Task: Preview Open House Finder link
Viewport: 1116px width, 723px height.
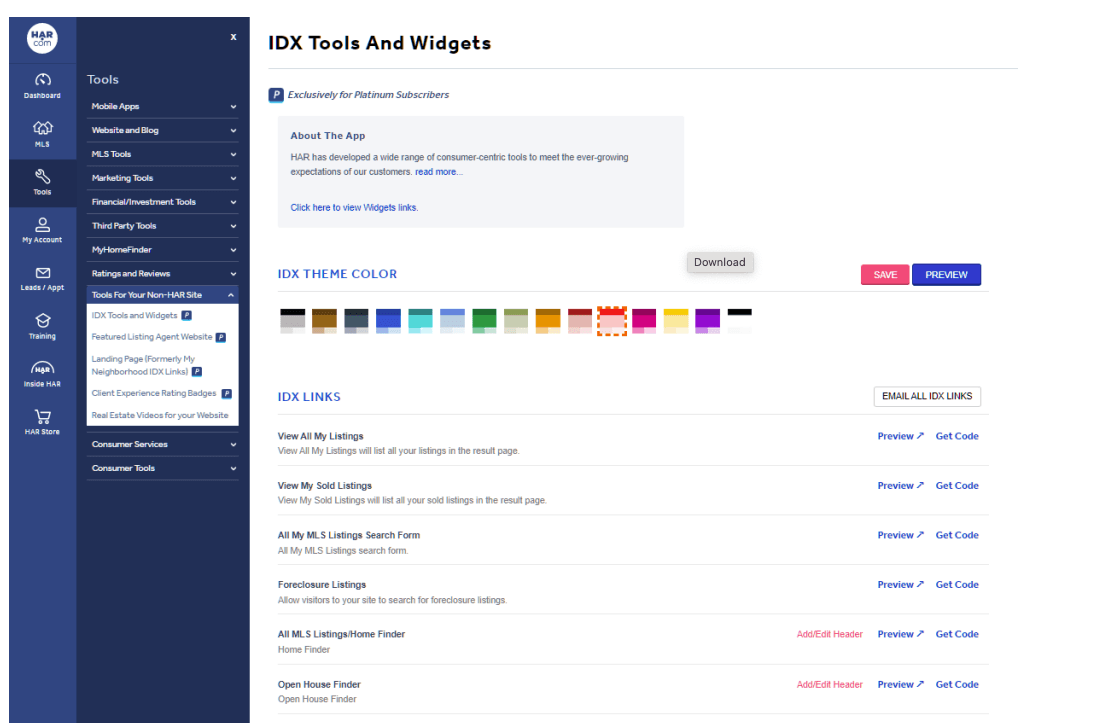Action: coord(900,685)
